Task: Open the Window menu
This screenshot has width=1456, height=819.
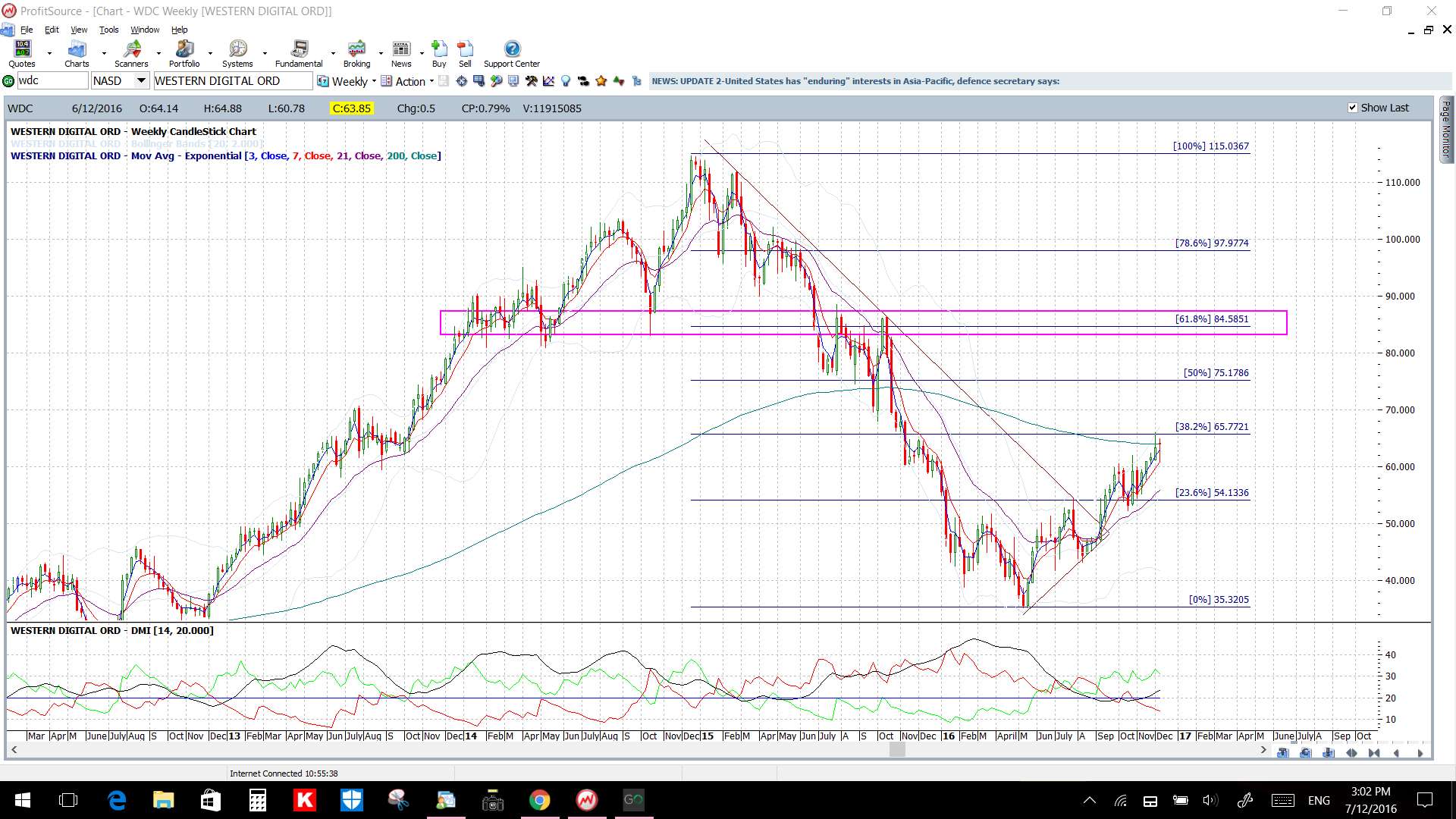Action: pyautogui.click(x=145, y=30)
